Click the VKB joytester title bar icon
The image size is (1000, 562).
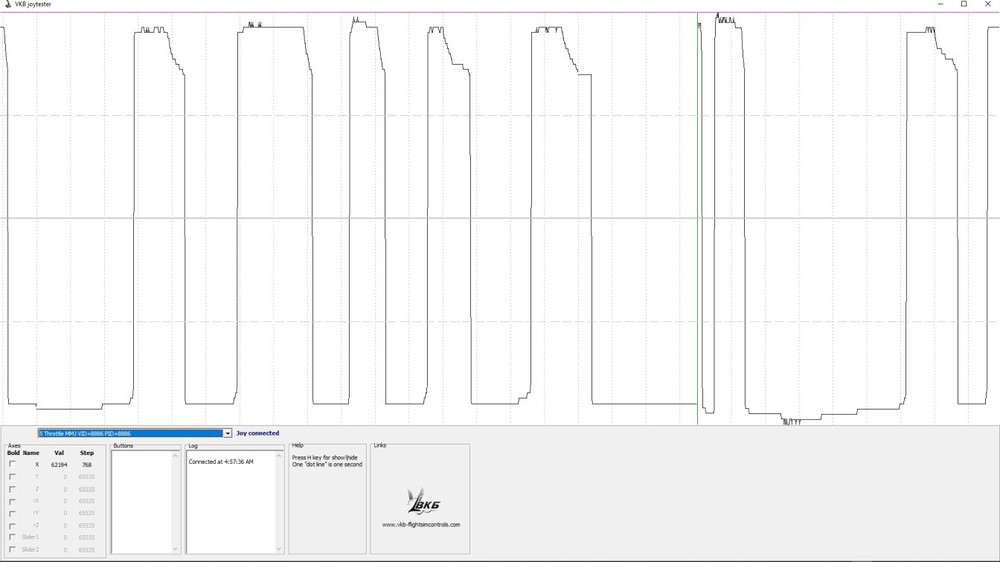7,4
